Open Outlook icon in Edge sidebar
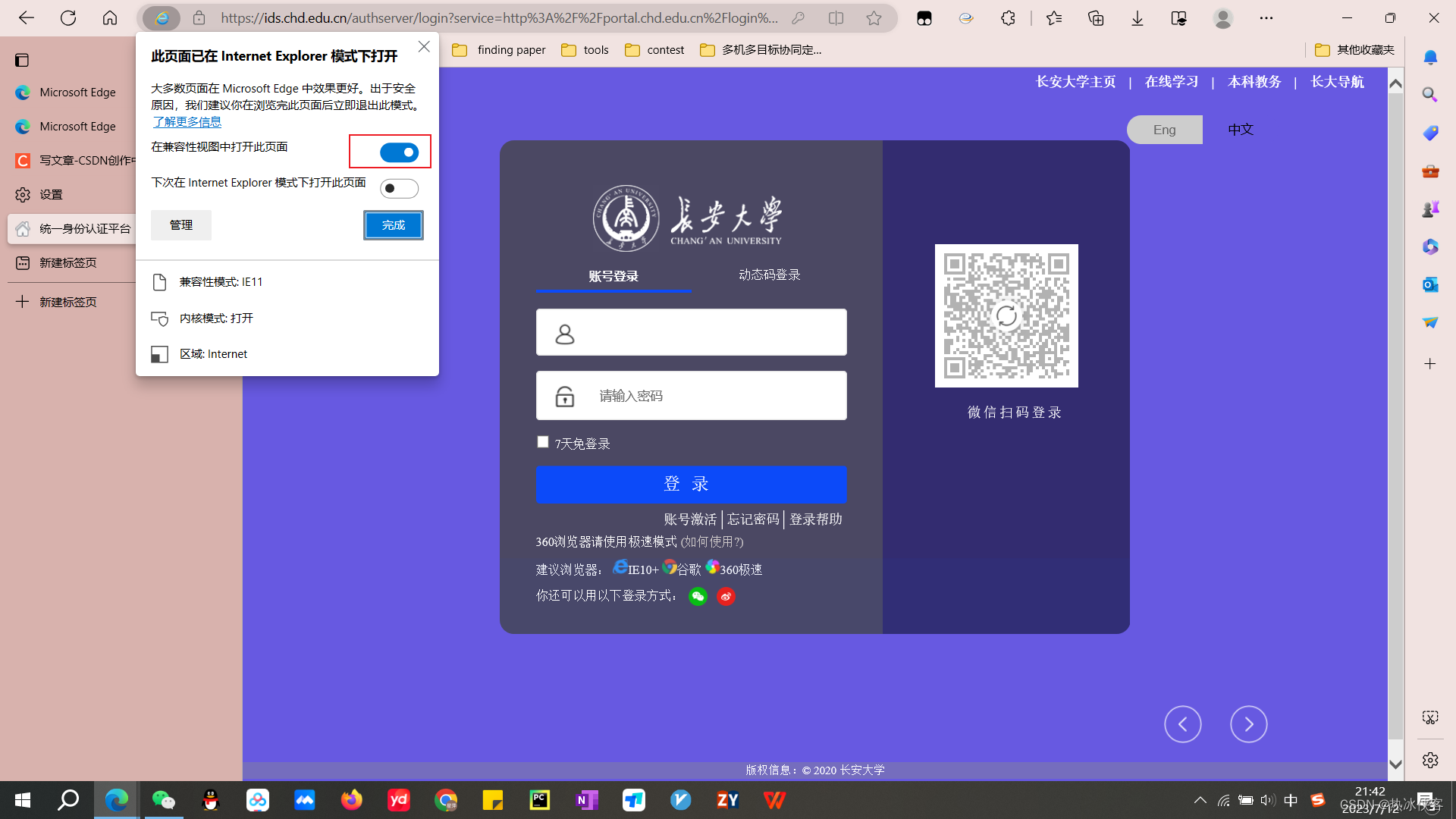 [1430, 284]
